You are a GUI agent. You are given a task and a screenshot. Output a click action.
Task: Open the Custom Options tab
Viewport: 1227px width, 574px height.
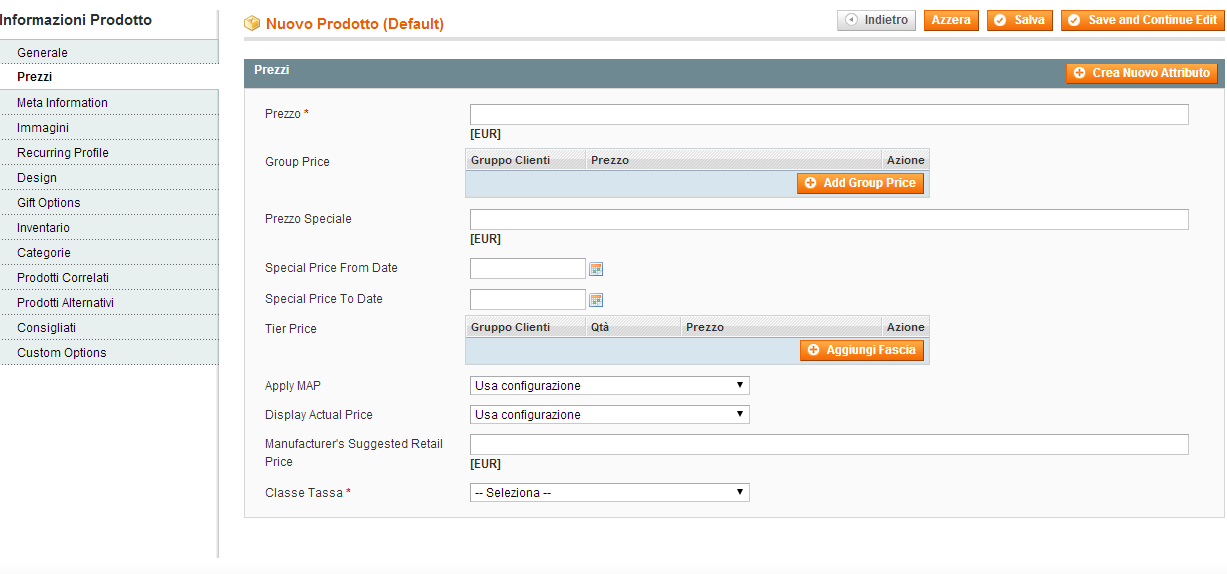tap(61, 353)
